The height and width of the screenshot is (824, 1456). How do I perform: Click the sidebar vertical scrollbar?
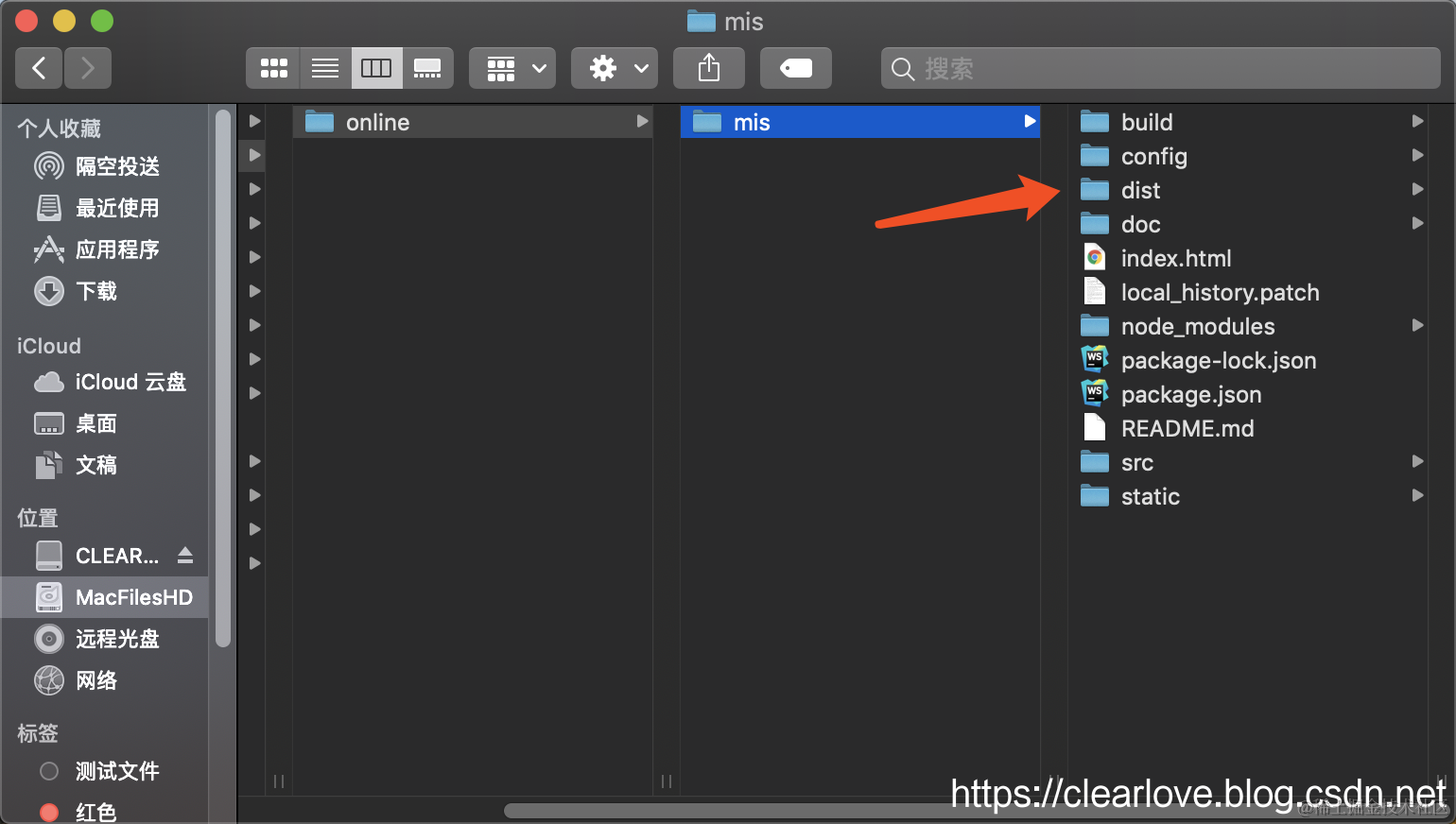coord(223,378)
